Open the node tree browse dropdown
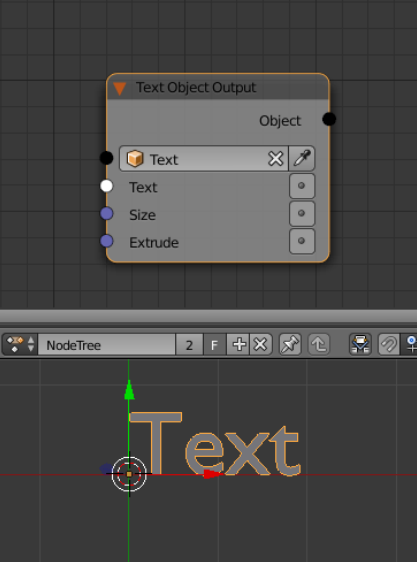Screen dimensions: 417x562 (20, 345)
